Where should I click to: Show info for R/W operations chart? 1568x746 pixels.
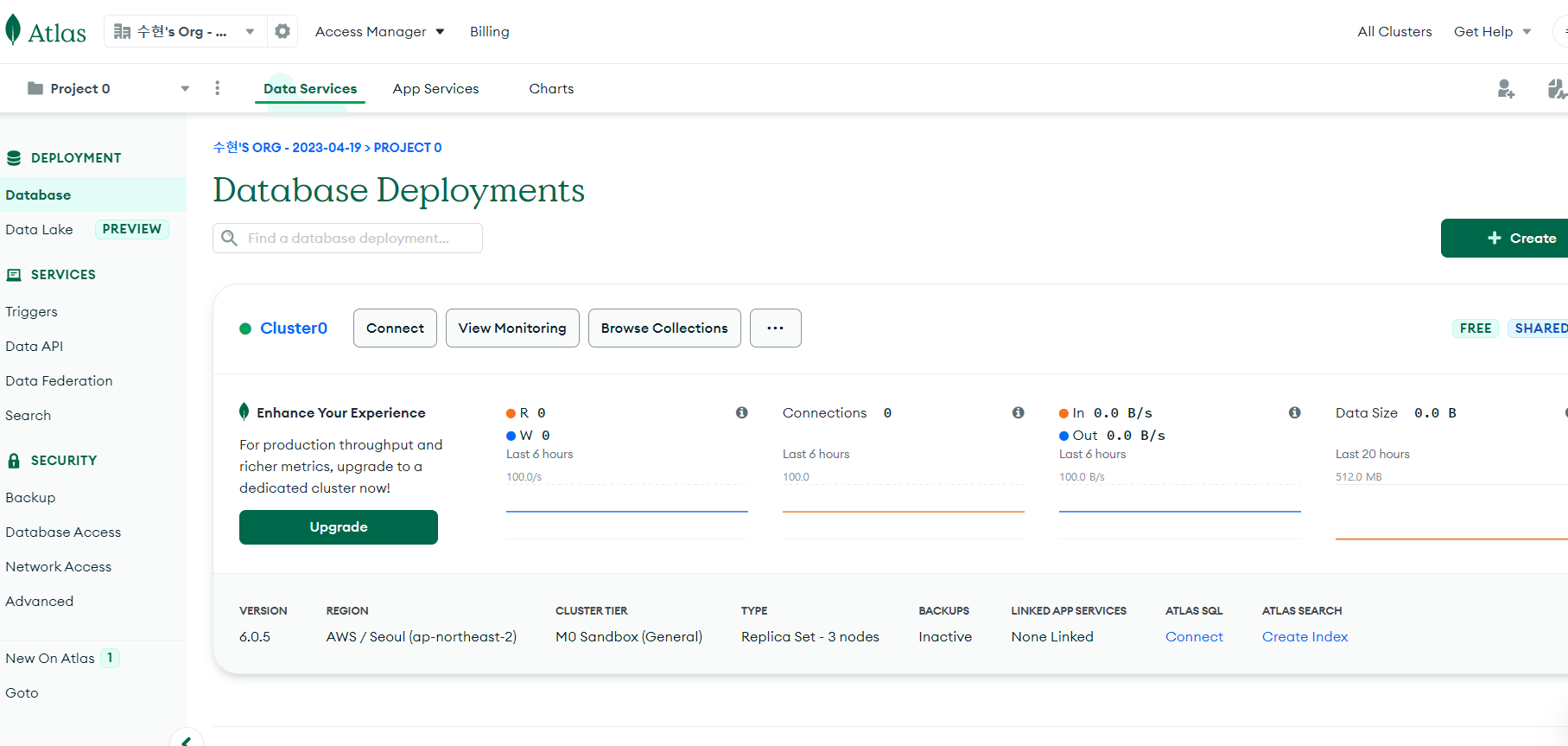click(741, 413)
